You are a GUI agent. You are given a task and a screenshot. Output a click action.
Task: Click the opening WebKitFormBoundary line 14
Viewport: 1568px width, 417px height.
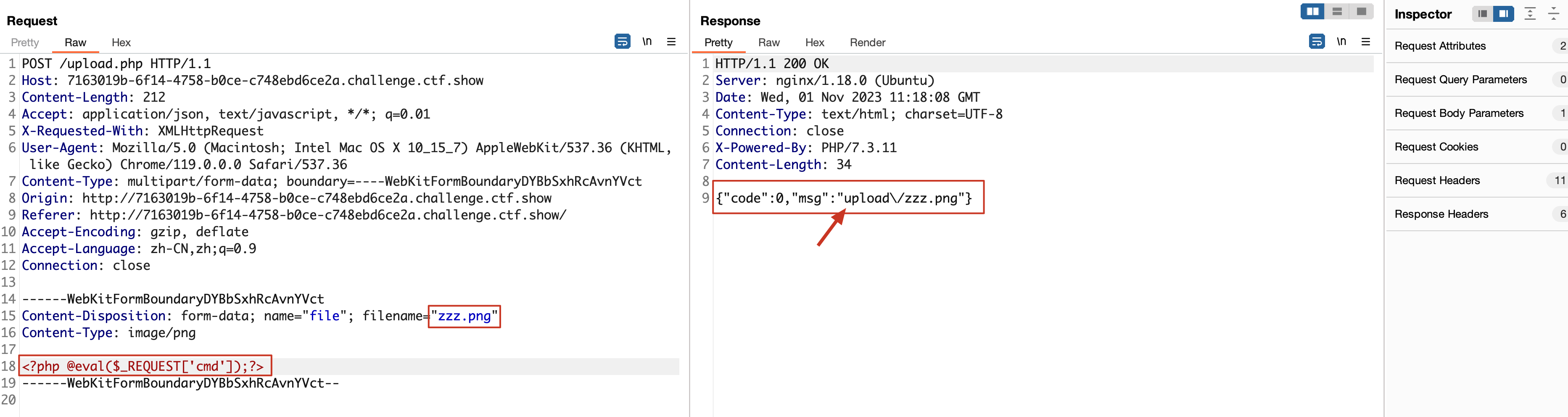tap(174, 300)
